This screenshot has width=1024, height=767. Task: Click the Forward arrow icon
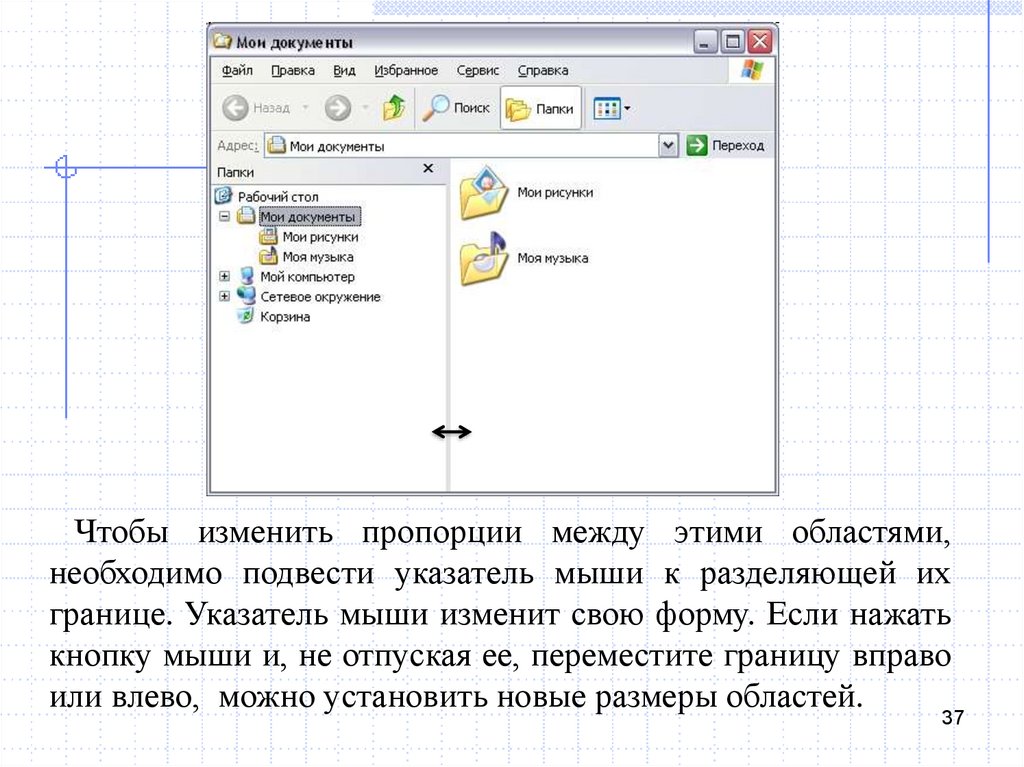tap(338, 108)
